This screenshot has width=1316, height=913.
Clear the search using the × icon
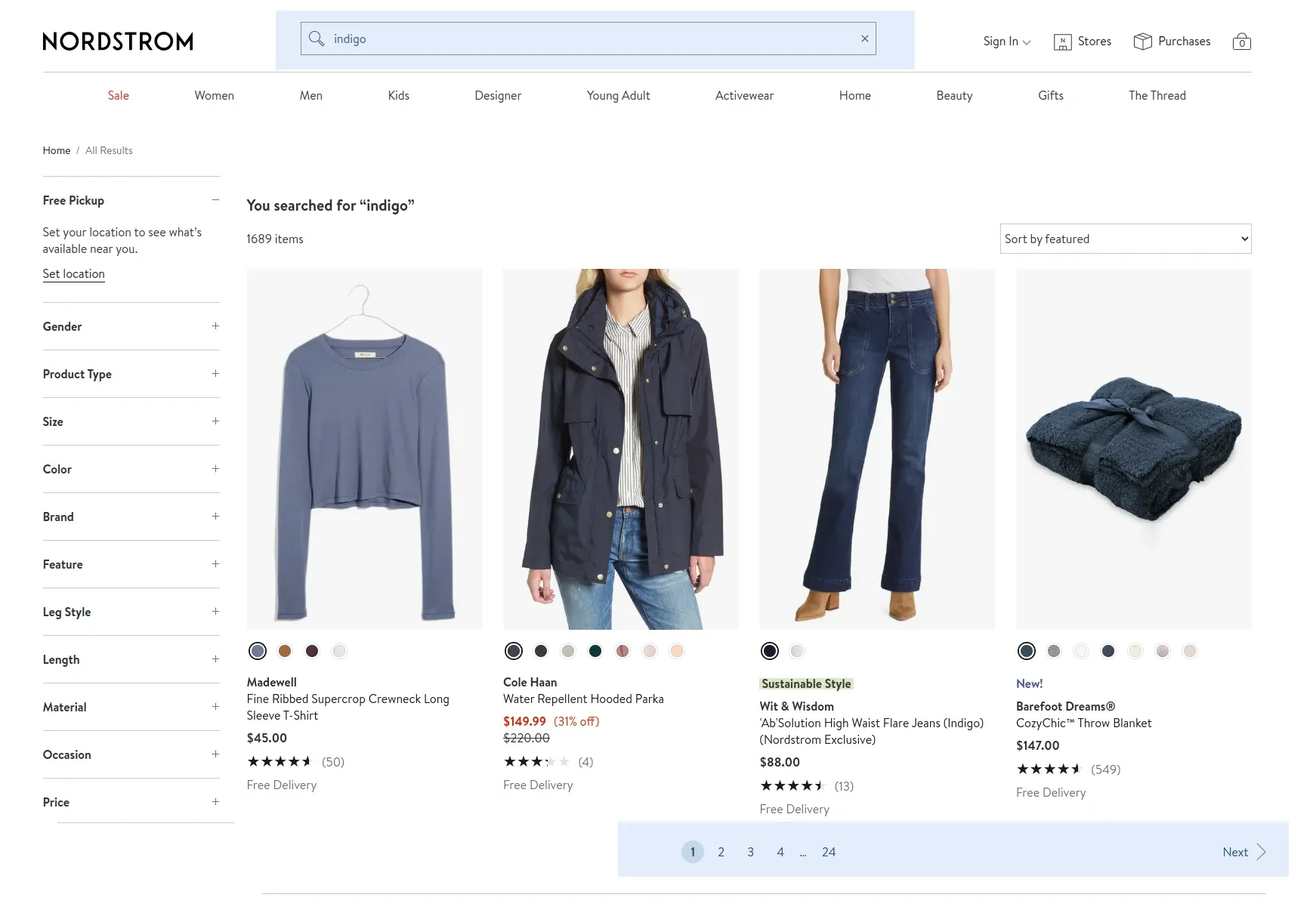click(x=863, y=39)
